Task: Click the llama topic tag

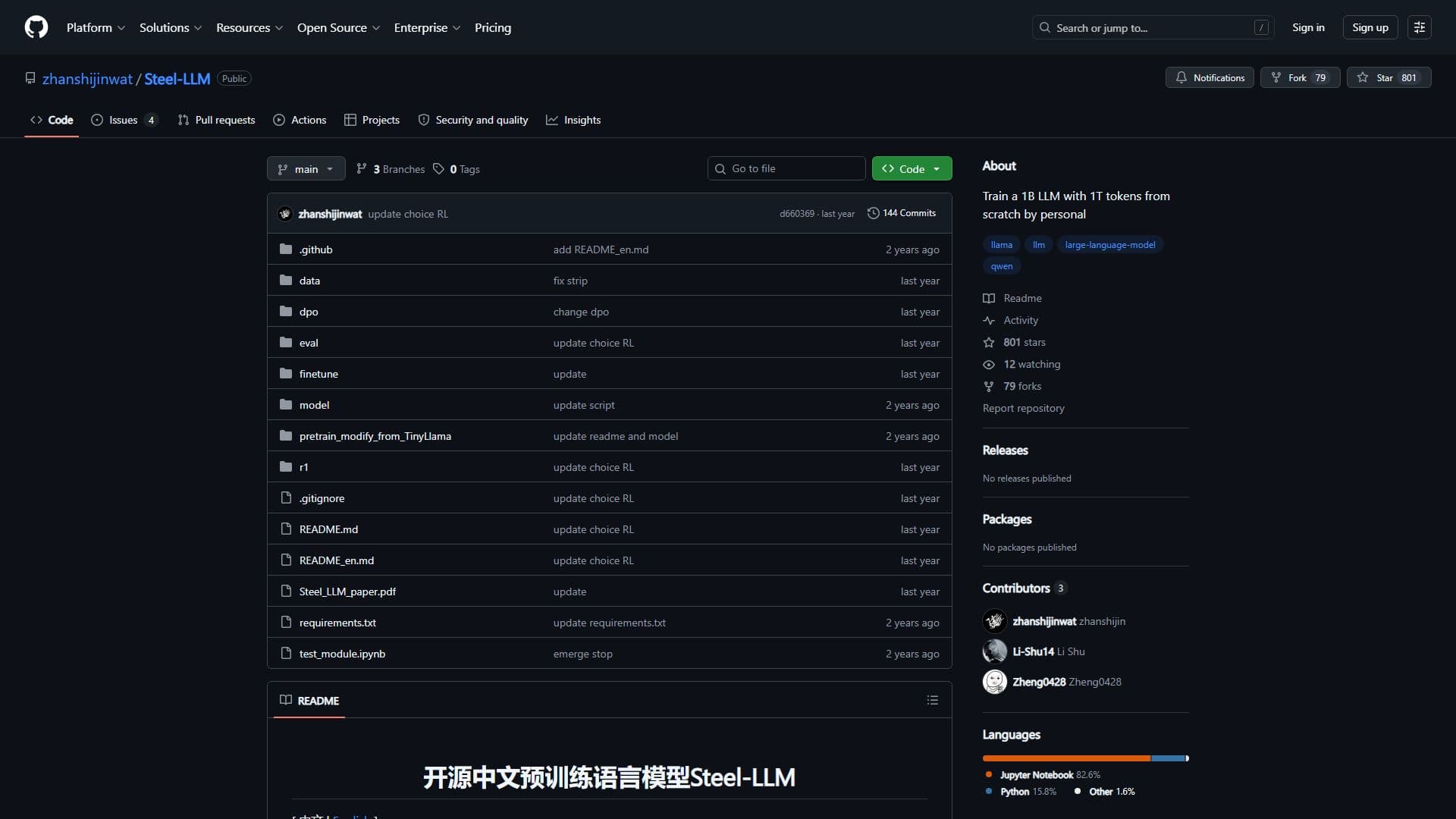Action: [x=1001, y=244]
